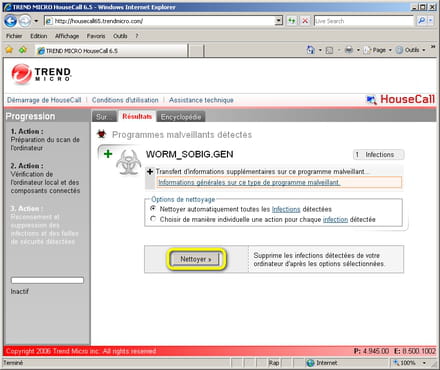440x370 pixels.
Task: Open Assistance technique link
Action: pos(201,100)
